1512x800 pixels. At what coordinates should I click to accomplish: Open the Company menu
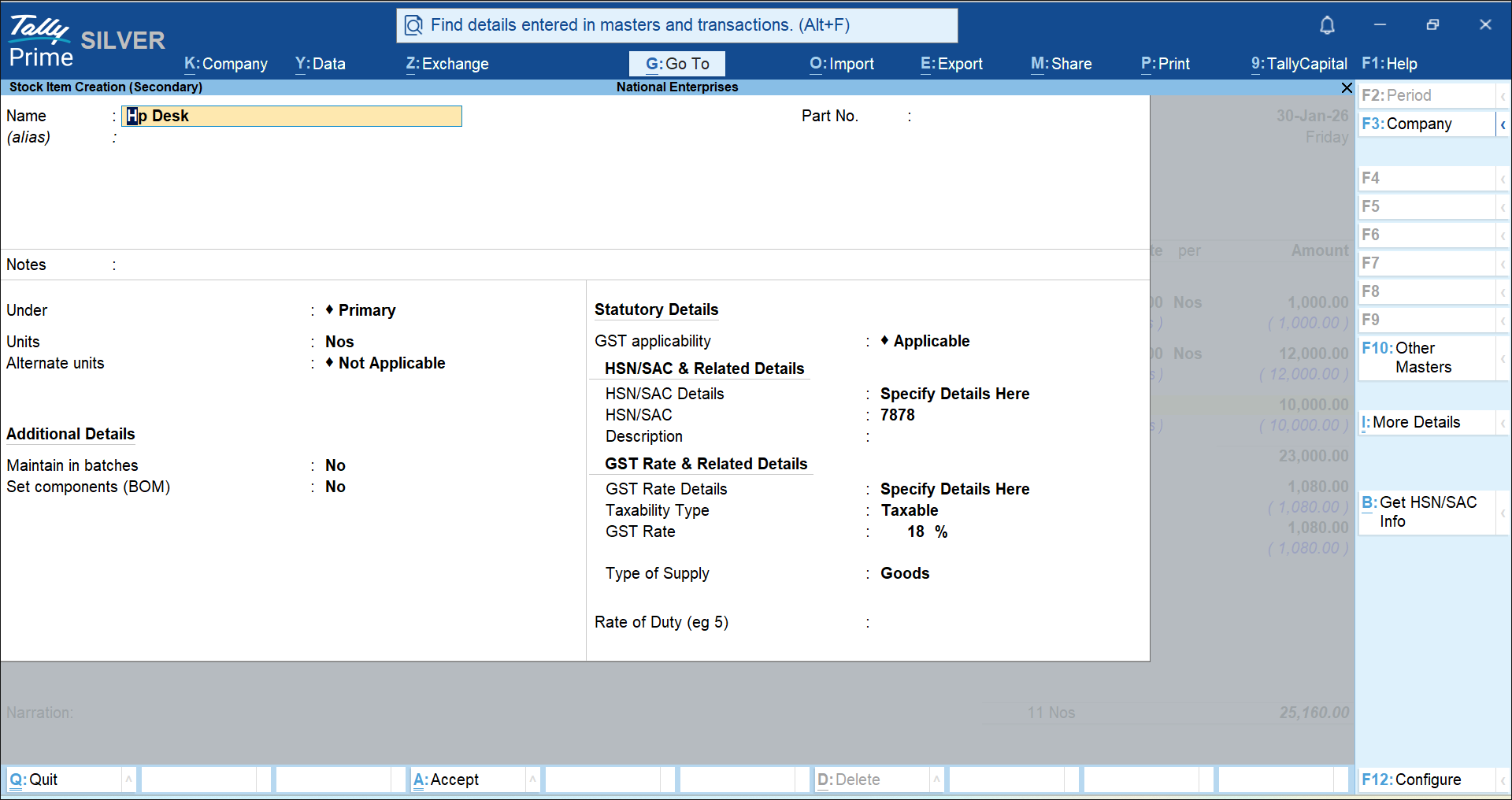coord(225,64)
